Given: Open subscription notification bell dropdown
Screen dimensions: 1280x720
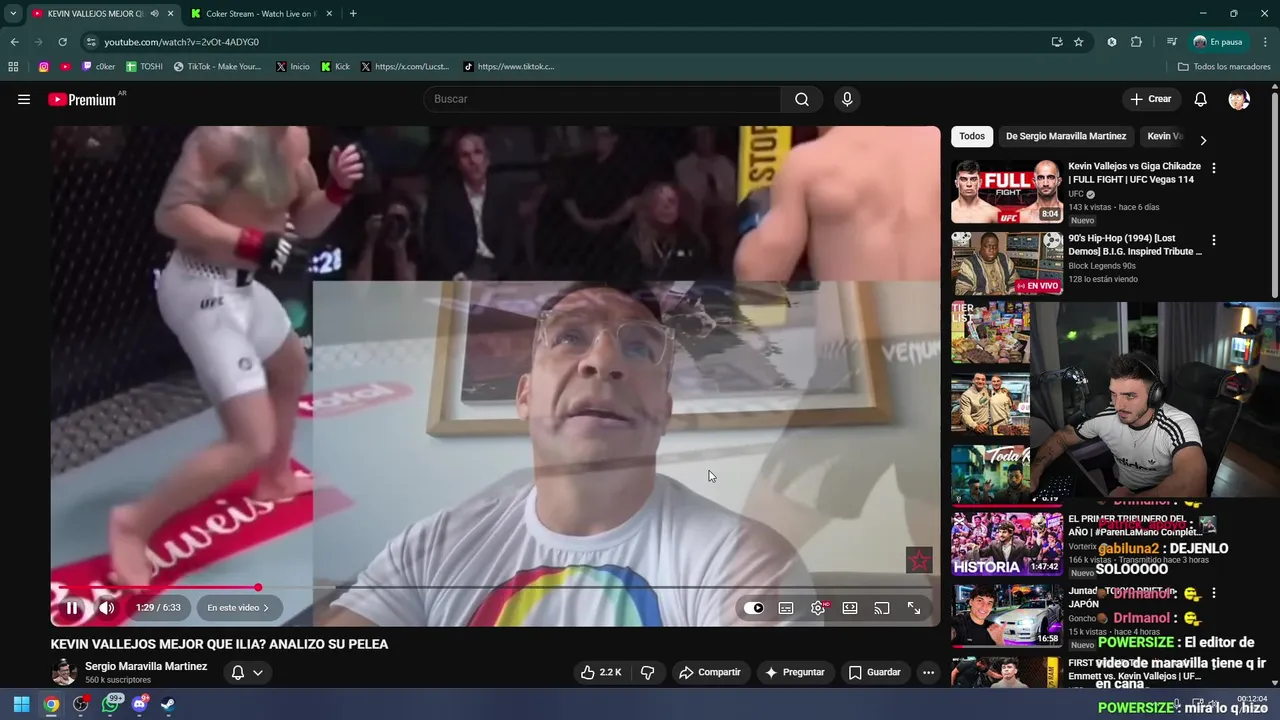Looking at the screenshot, I should (x=247, y=672).
